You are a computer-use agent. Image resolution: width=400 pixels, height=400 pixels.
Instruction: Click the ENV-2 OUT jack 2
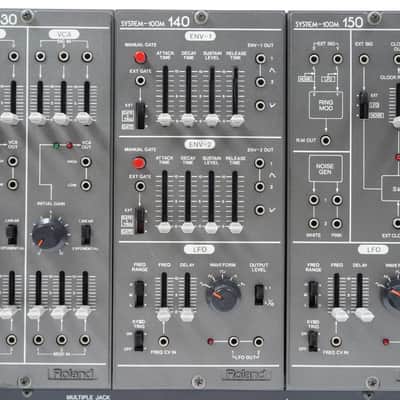pyautogui.click(x=259, y=187)
